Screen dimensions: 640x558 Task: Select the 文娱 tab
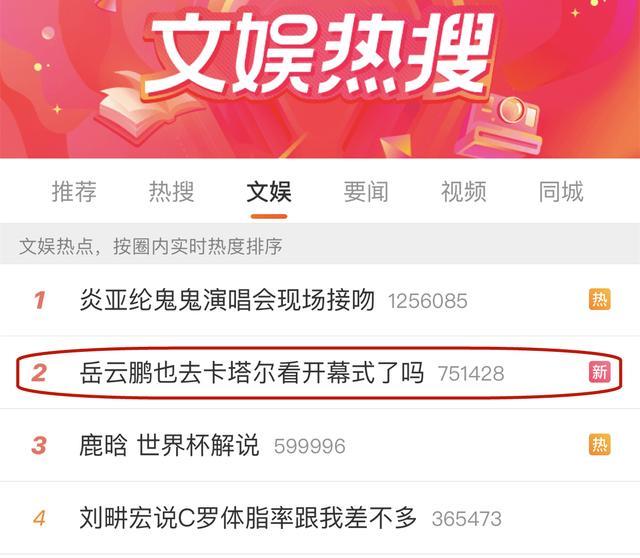(269, 191)
